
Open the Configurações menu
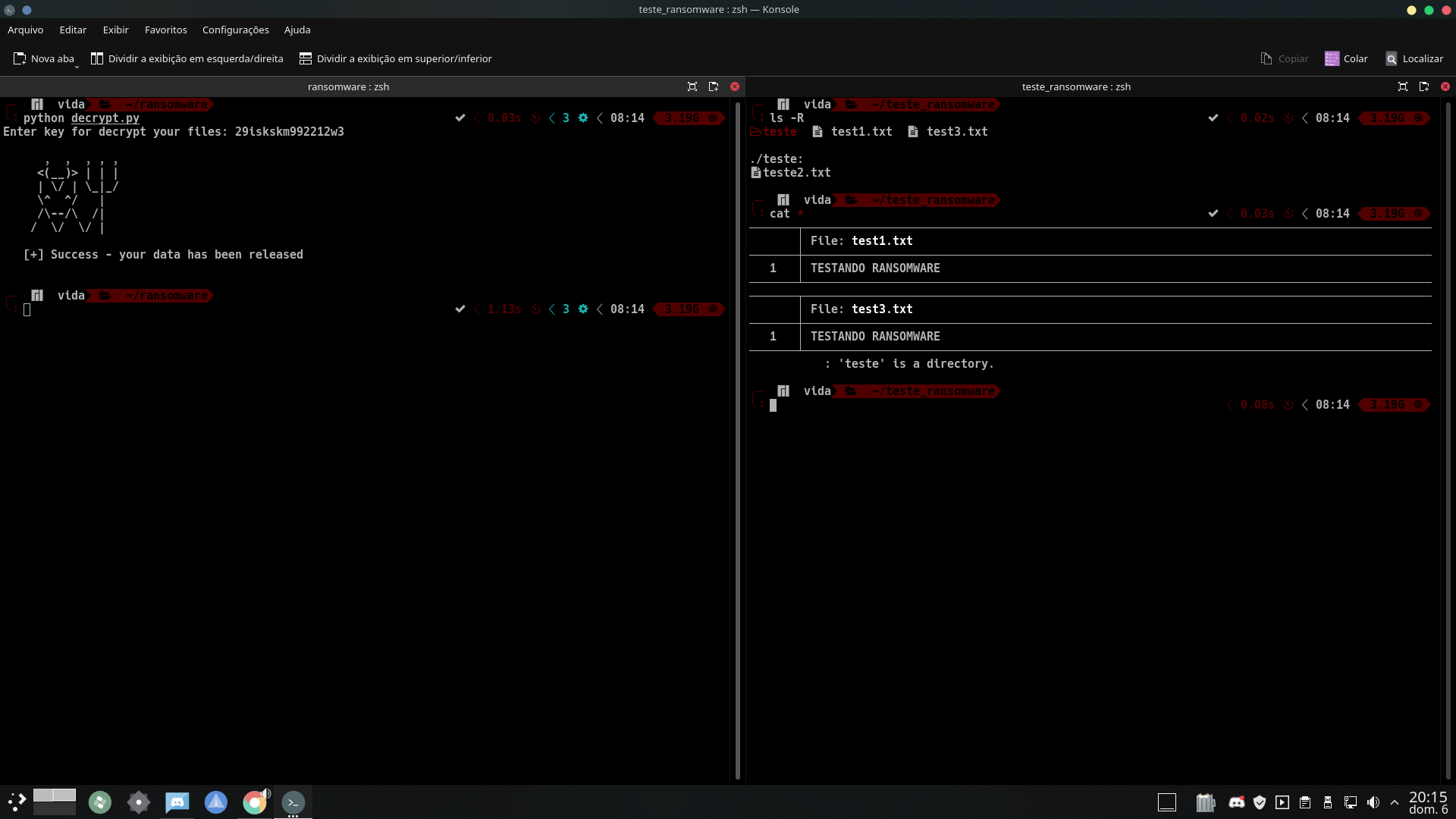(x=235, y=30)
